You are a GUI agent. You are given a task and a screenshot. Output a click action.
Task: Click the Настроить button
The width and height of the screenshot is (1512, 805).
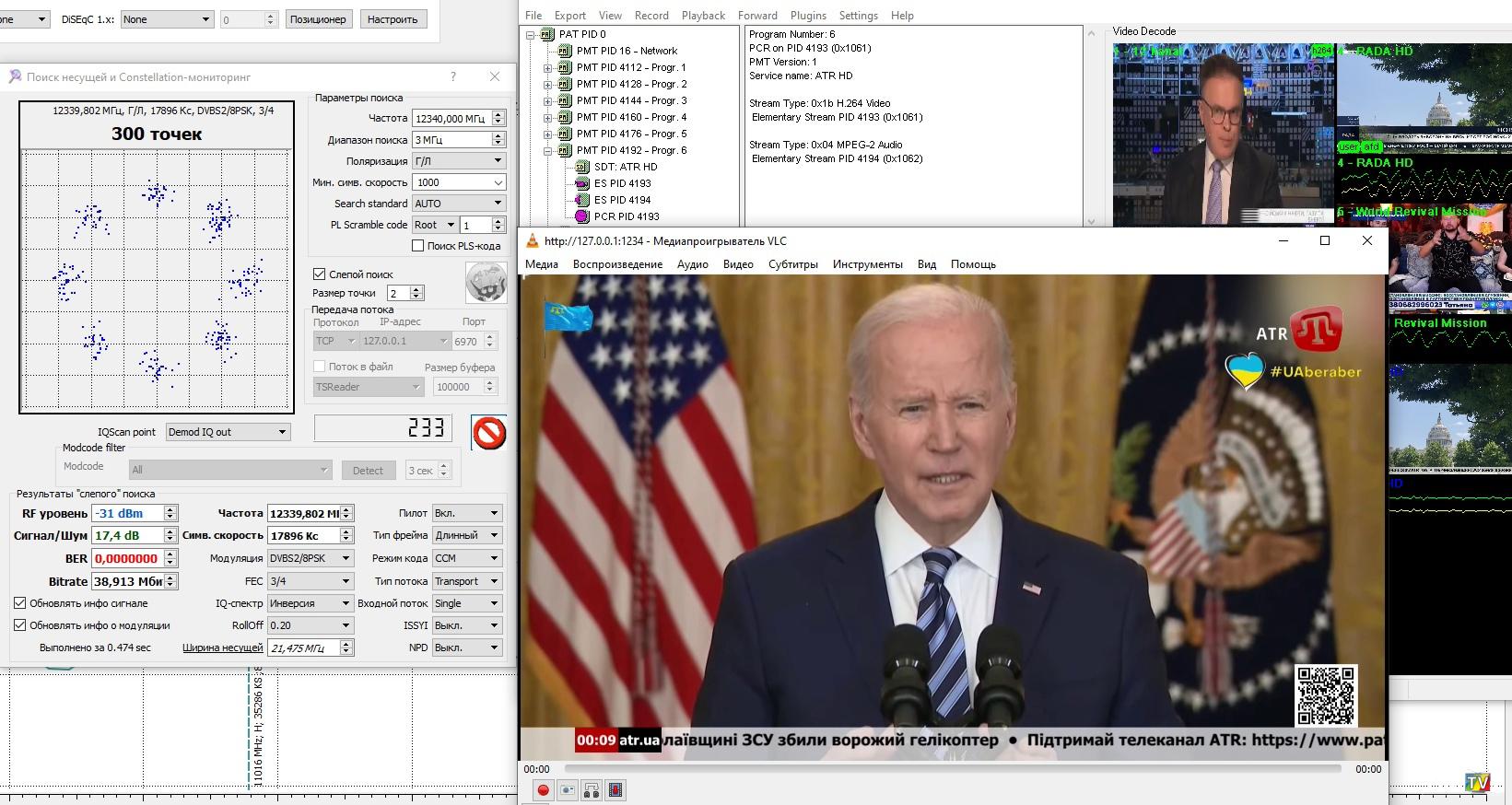393,19
